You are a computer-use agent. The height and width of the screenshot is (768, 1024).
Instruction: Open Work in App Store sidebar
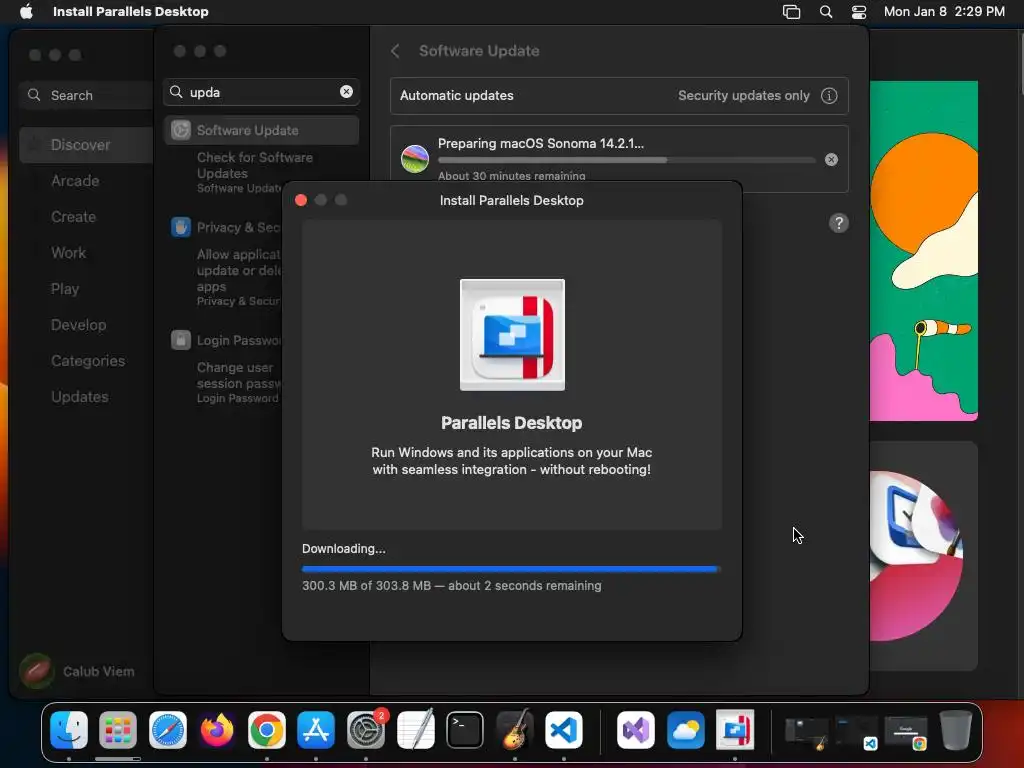coord(69,253)
